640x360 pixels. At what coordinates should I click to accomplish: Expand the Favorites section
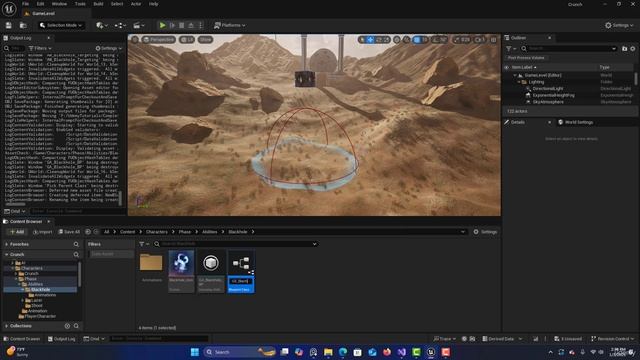7,244
